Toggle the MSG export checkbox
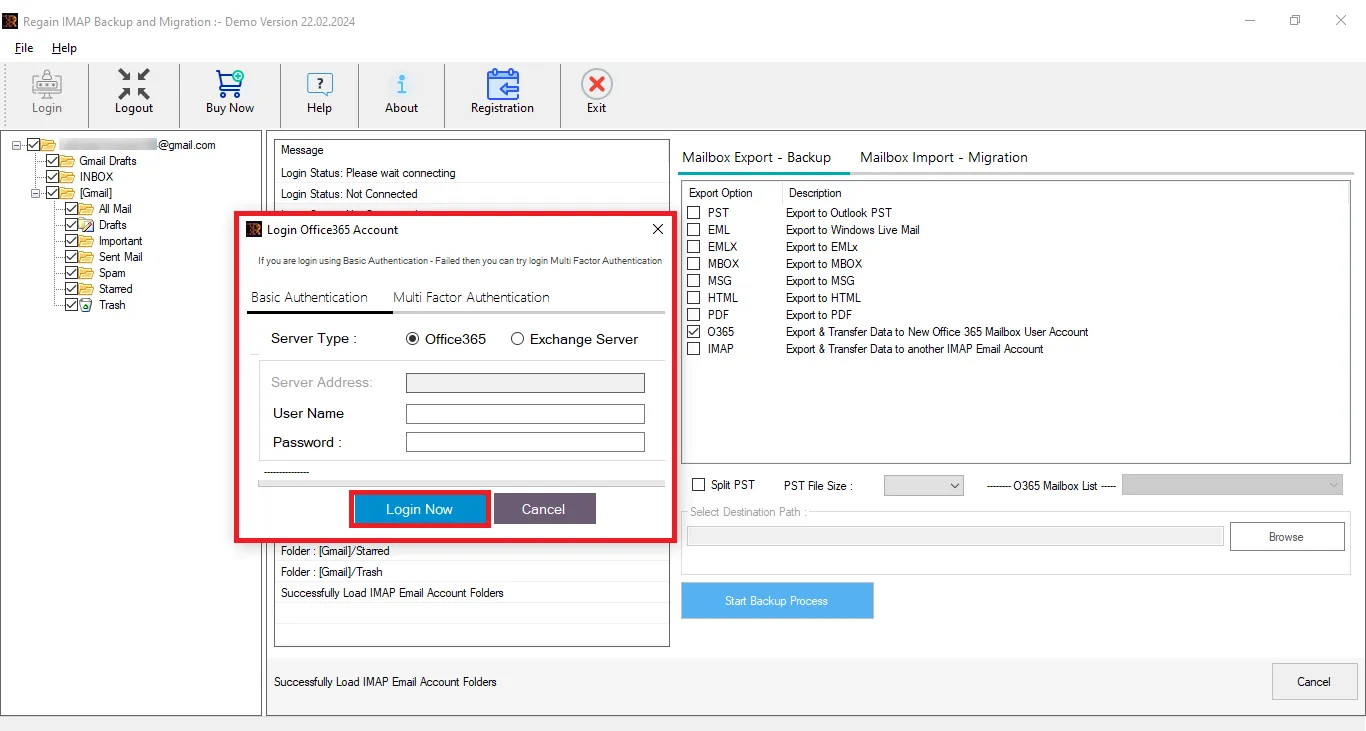 [x=694, y=281]
